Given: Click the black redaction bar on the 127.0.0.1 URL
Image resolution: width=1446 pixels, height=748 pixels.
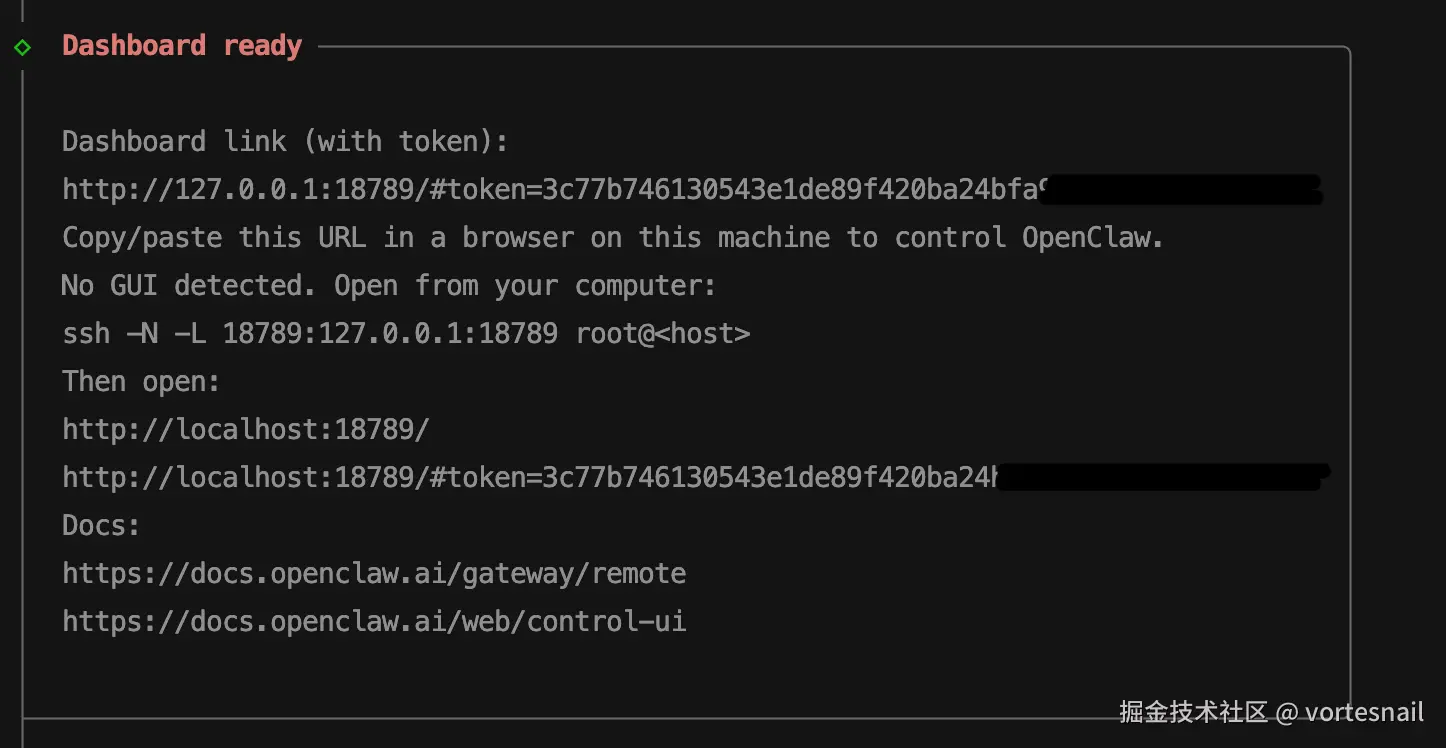Looking at the screenshot, I should tap(1182, 189).
